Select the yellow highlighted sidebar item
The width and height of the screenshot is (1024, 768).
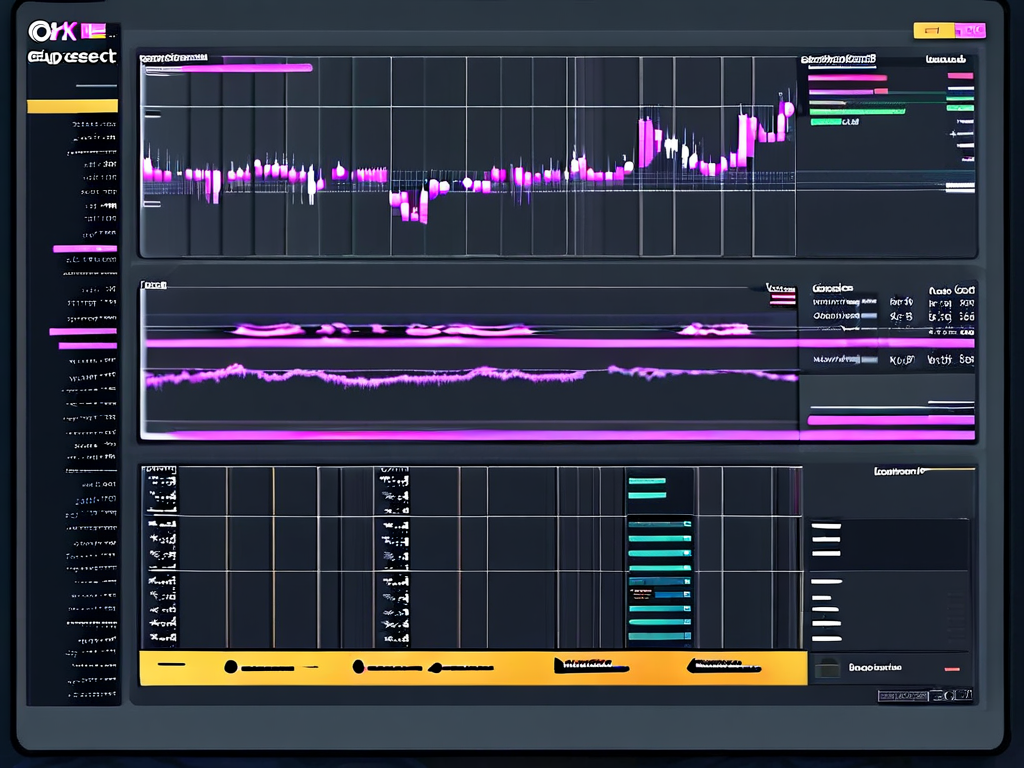tap(72, 106)
